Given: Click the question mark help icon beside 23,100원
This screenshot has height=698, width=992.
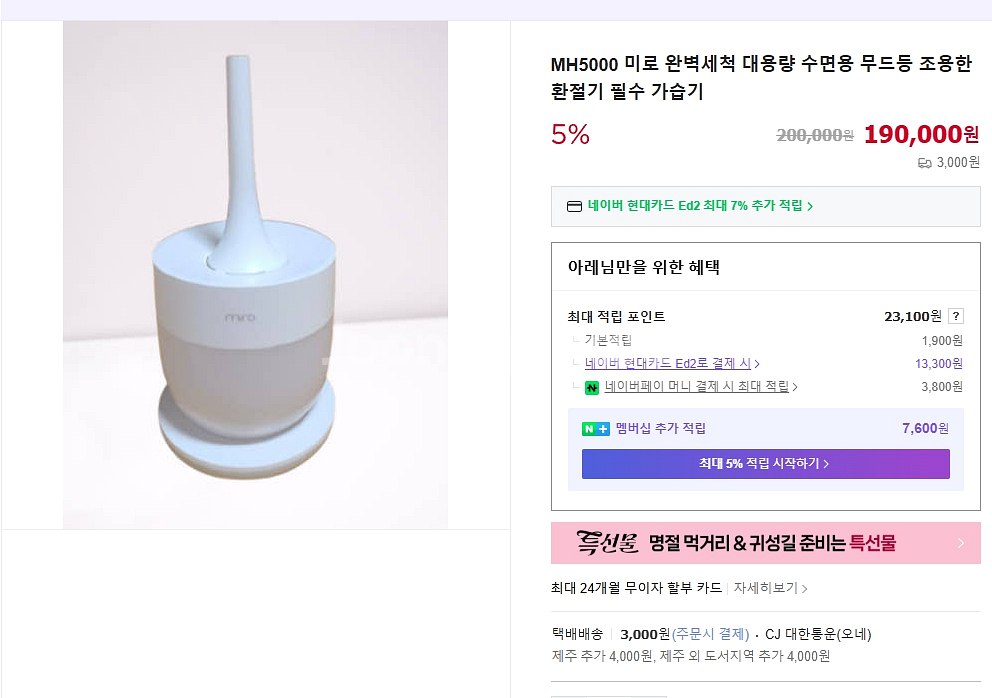Looking at the screenshot, I should tap(956, 317).
